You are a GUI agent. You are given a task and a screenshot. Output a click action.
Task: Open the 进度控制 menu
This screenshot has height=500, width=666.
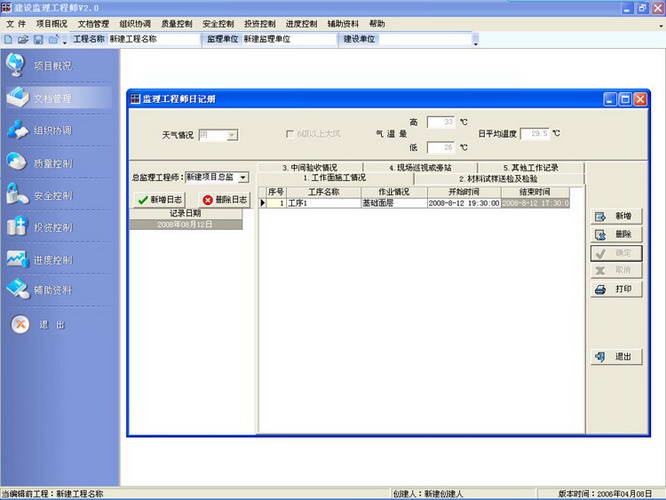point(301,24)
